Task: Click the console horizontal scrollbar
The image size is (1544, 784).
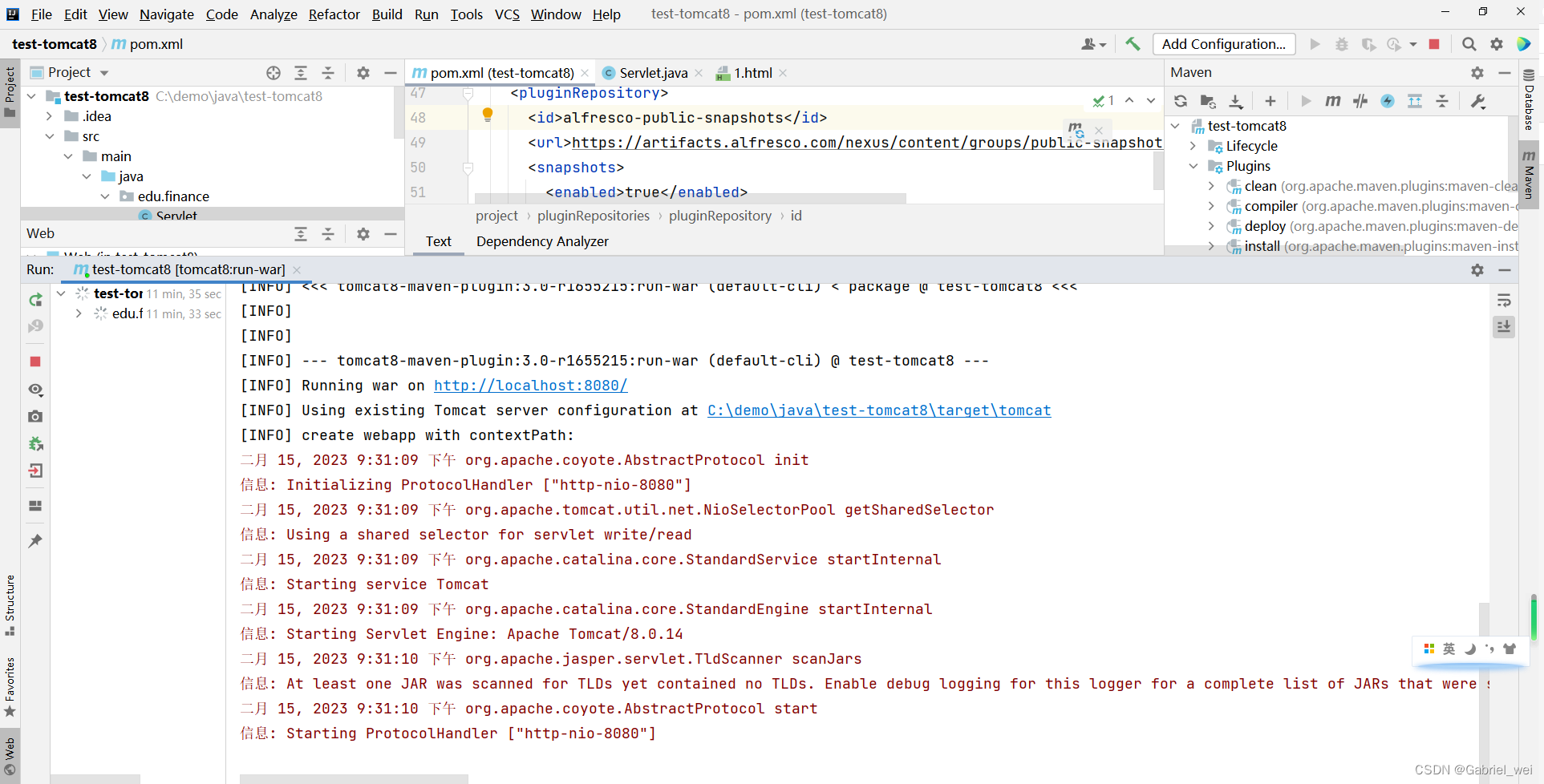Action: pos(354,779)
